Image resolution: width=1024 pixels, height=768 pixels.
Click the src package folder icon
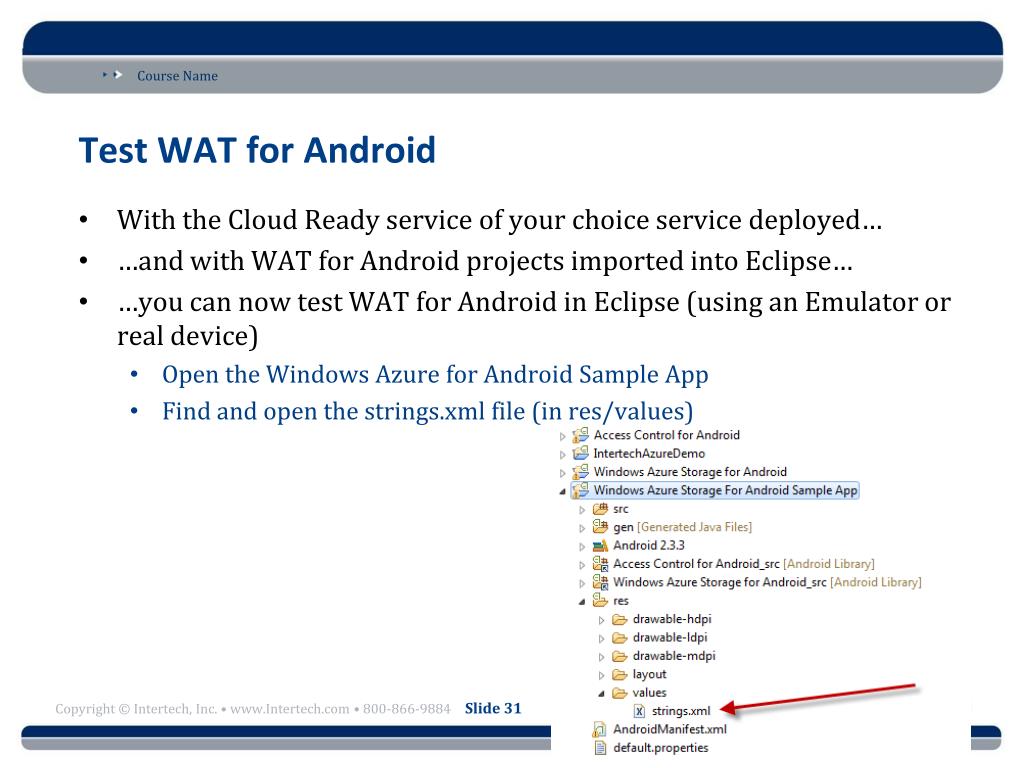(x=600, y=509)
